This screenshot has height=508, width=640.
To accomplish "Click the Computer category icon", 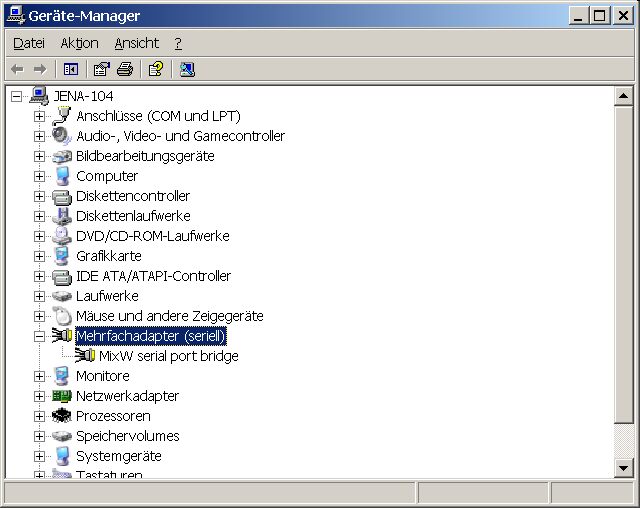I will 62,176.
